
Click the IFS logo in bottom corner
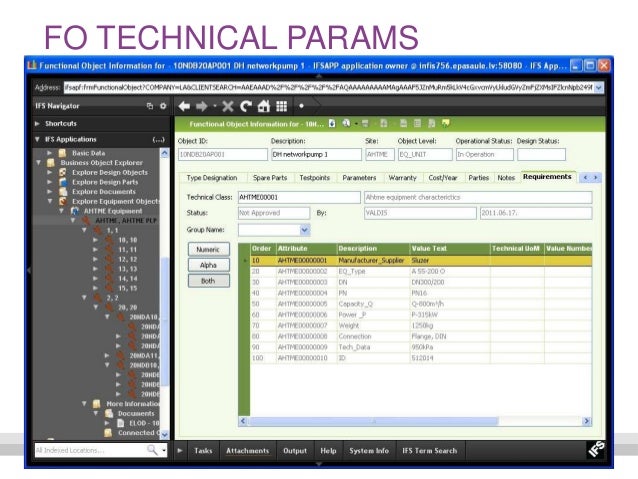(596, 449)
